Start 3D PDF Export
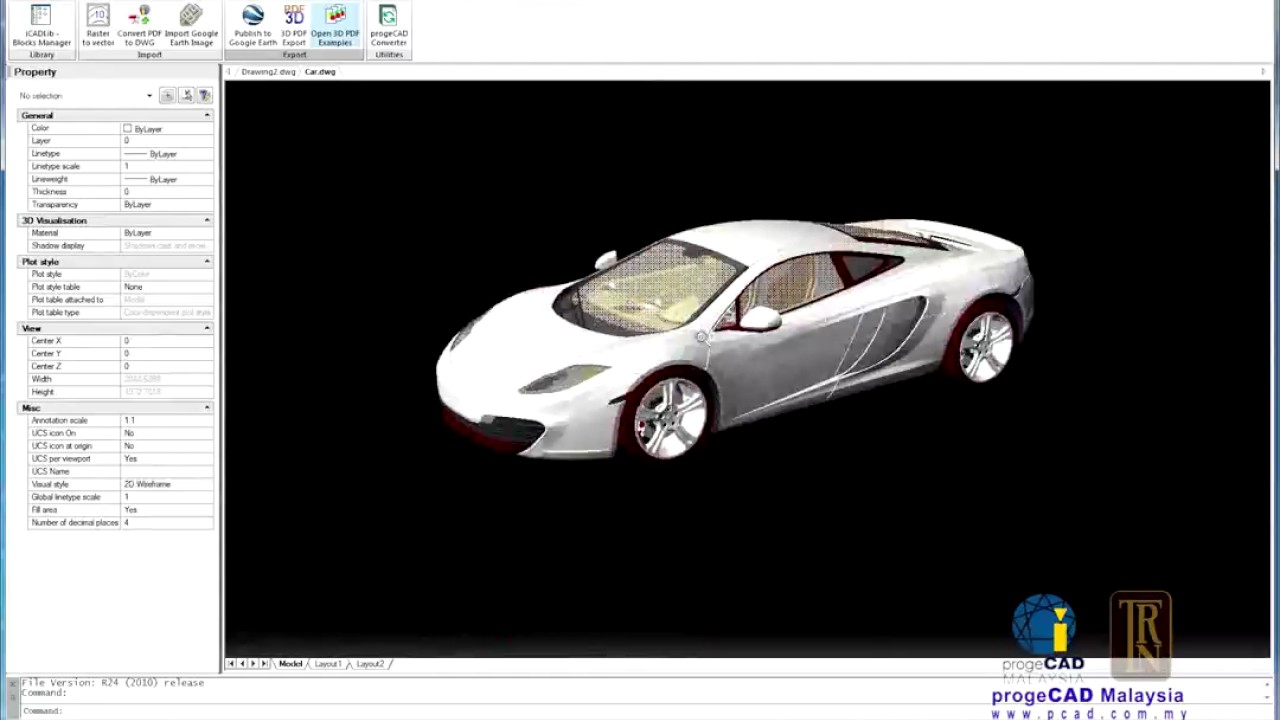The image size is (1280, 720). pyautogui.click(x=294, y=25)
